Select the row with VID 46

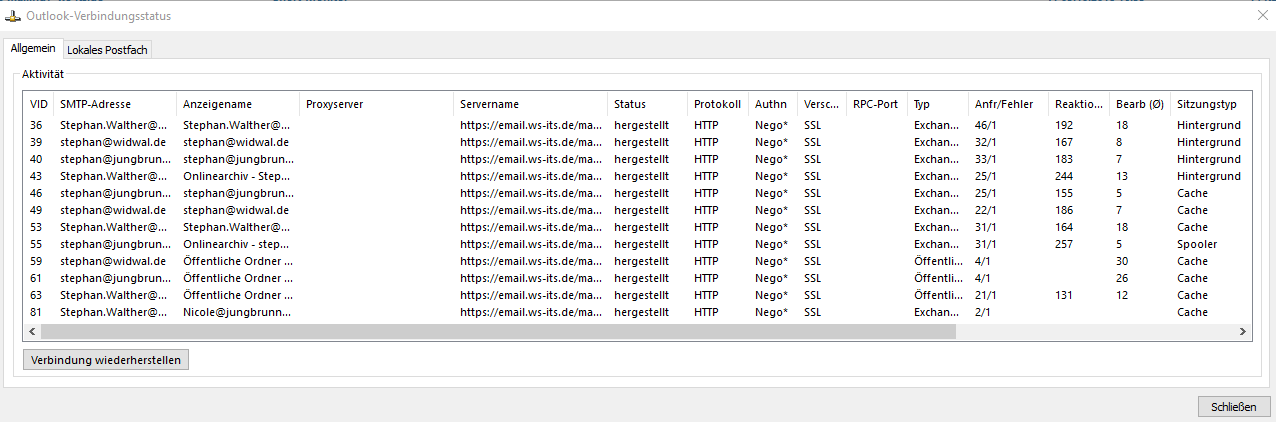coord(638,194)
